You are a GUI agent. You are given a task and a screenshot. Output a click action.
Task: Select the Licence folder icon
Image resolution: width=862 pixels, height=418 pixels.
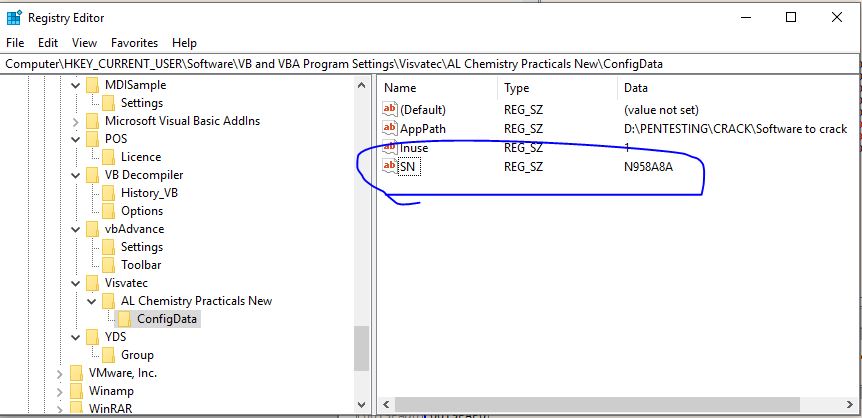click(x=108, y=157)
